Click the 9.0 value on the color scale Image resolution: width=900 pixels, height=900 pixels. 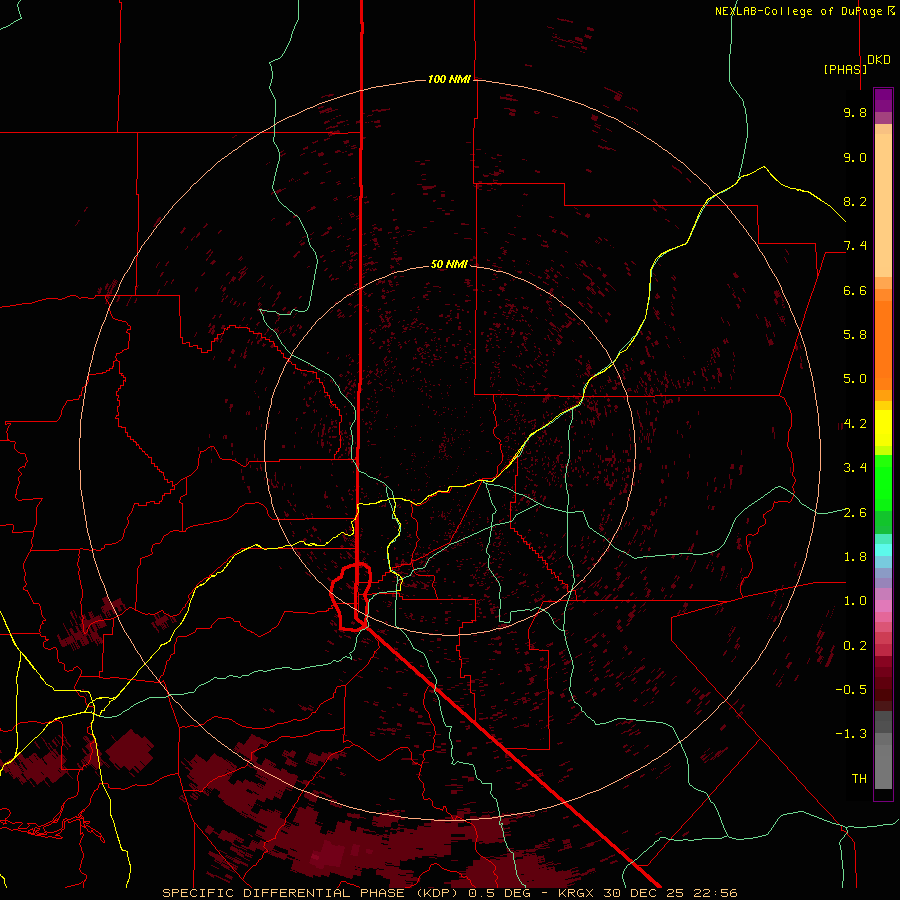pos(855,157)
